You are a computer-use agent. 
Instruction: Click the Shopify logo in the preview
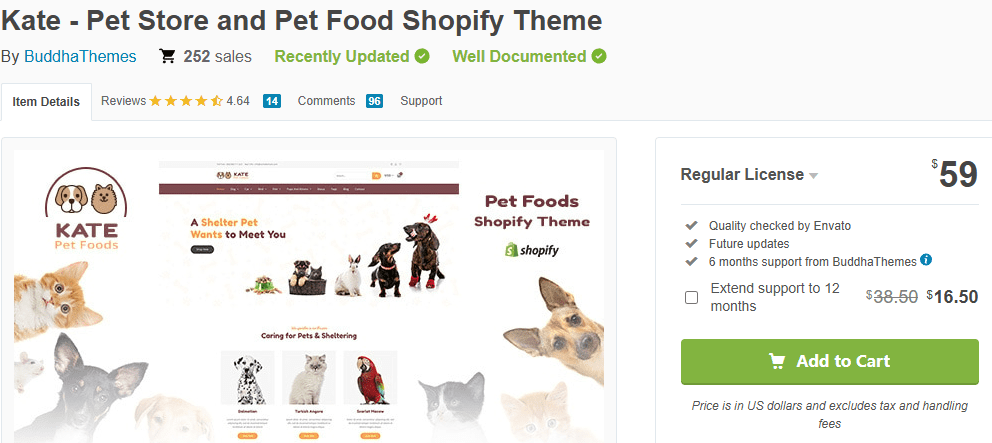pos(531,249)
